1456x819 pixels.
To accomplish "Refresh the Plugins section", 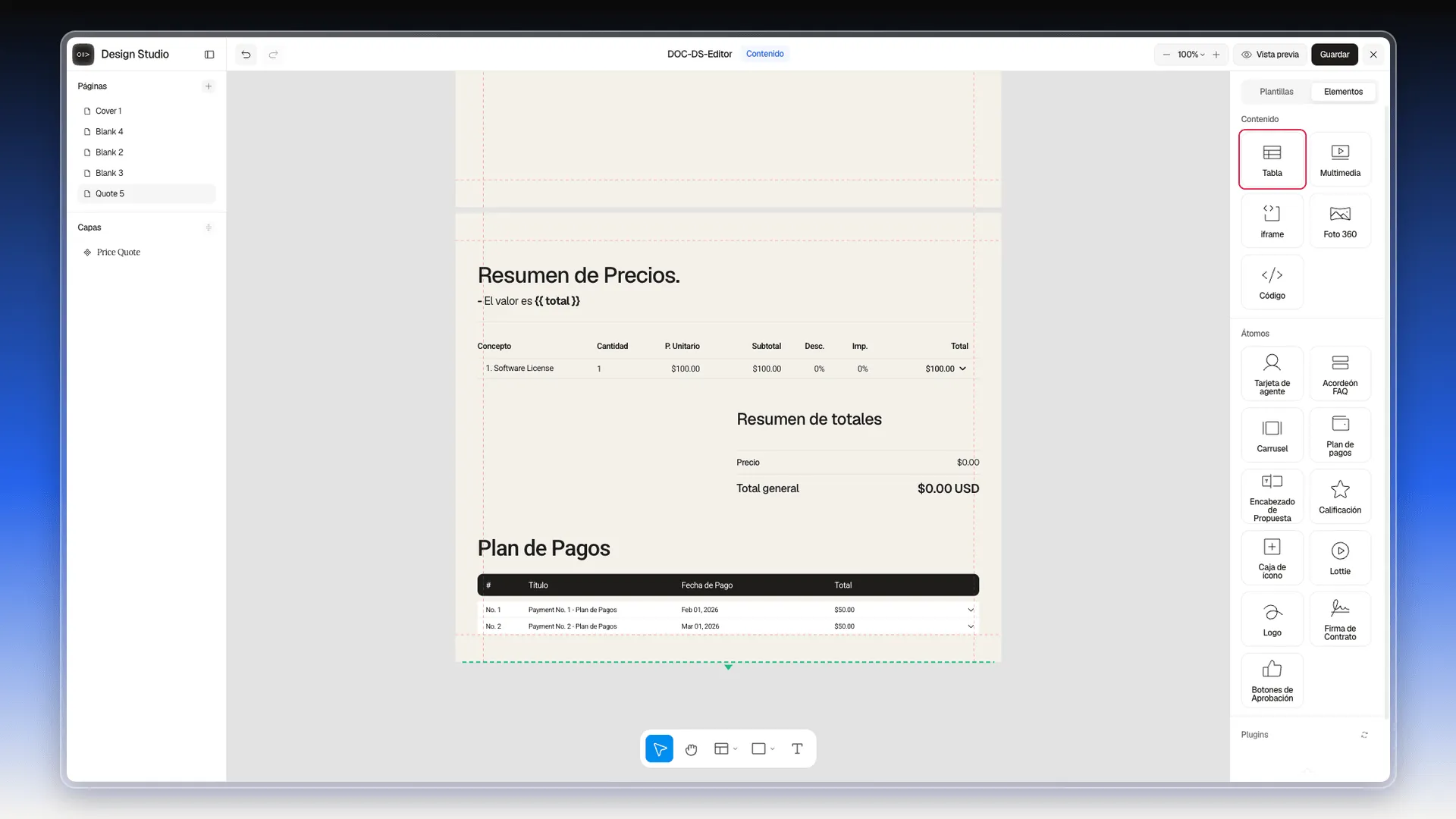I will 1364,735.
